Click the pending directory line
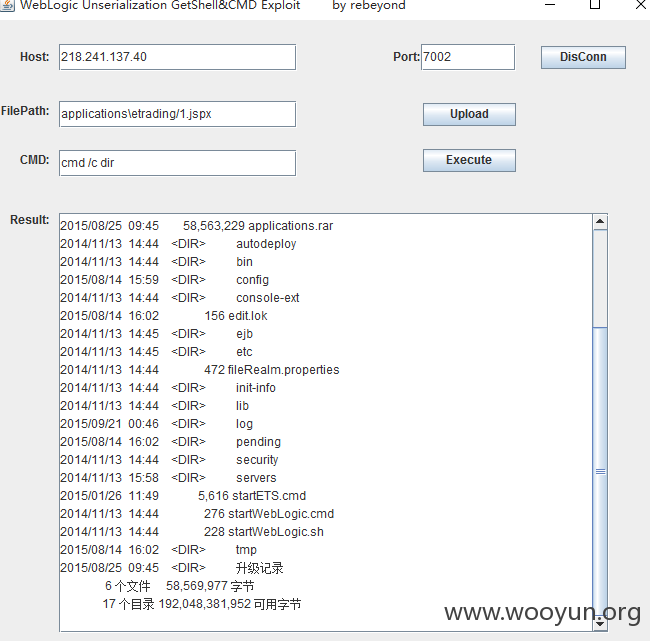650x641 pixels. 171,442
